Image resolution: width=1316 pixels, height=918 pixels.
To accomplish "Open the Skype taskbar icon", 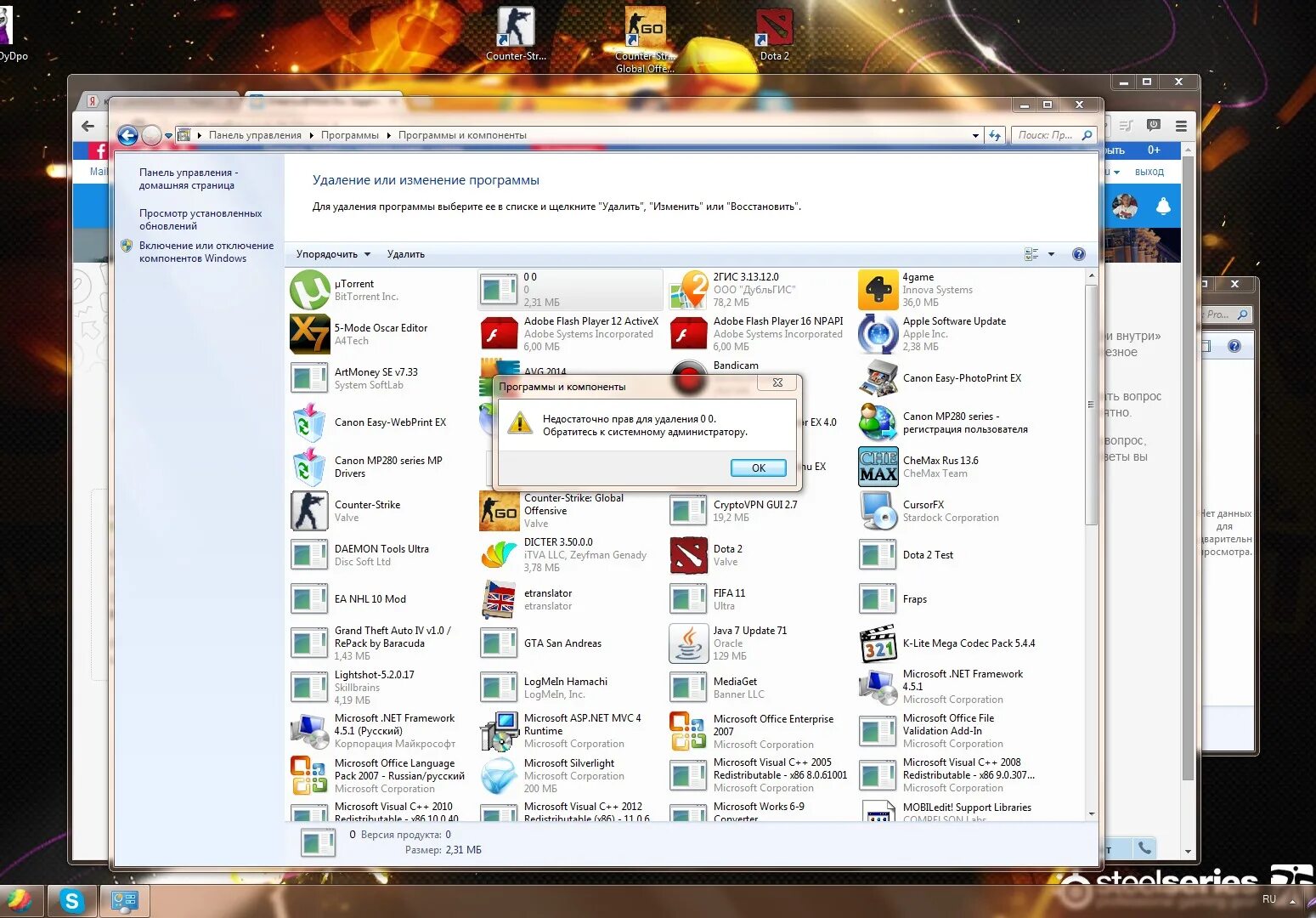I will coord(71,901).
